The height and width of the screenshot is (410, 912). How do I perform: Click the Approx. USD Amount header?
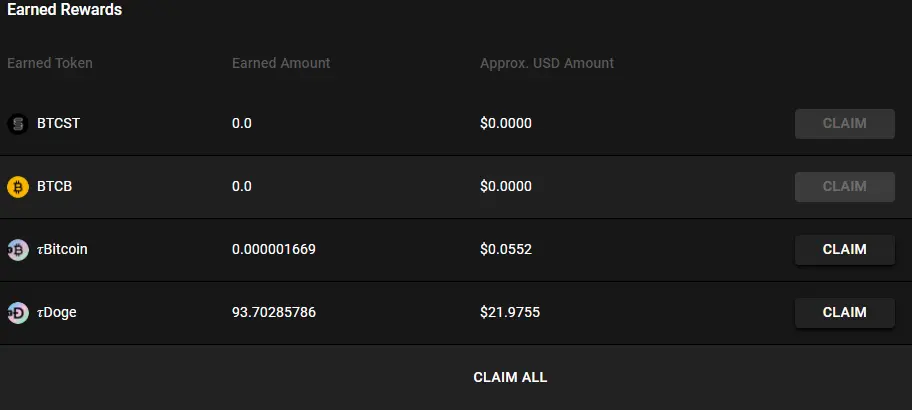[547, 63]
